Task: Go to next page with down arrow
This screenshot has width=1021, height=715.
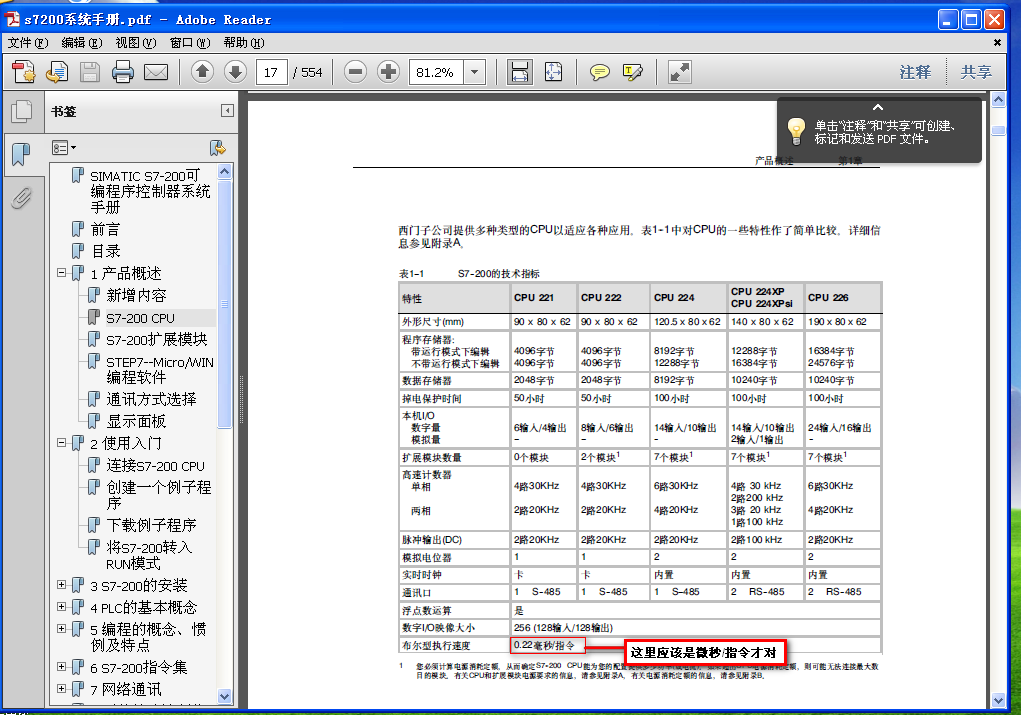Action: coord(235,72)
